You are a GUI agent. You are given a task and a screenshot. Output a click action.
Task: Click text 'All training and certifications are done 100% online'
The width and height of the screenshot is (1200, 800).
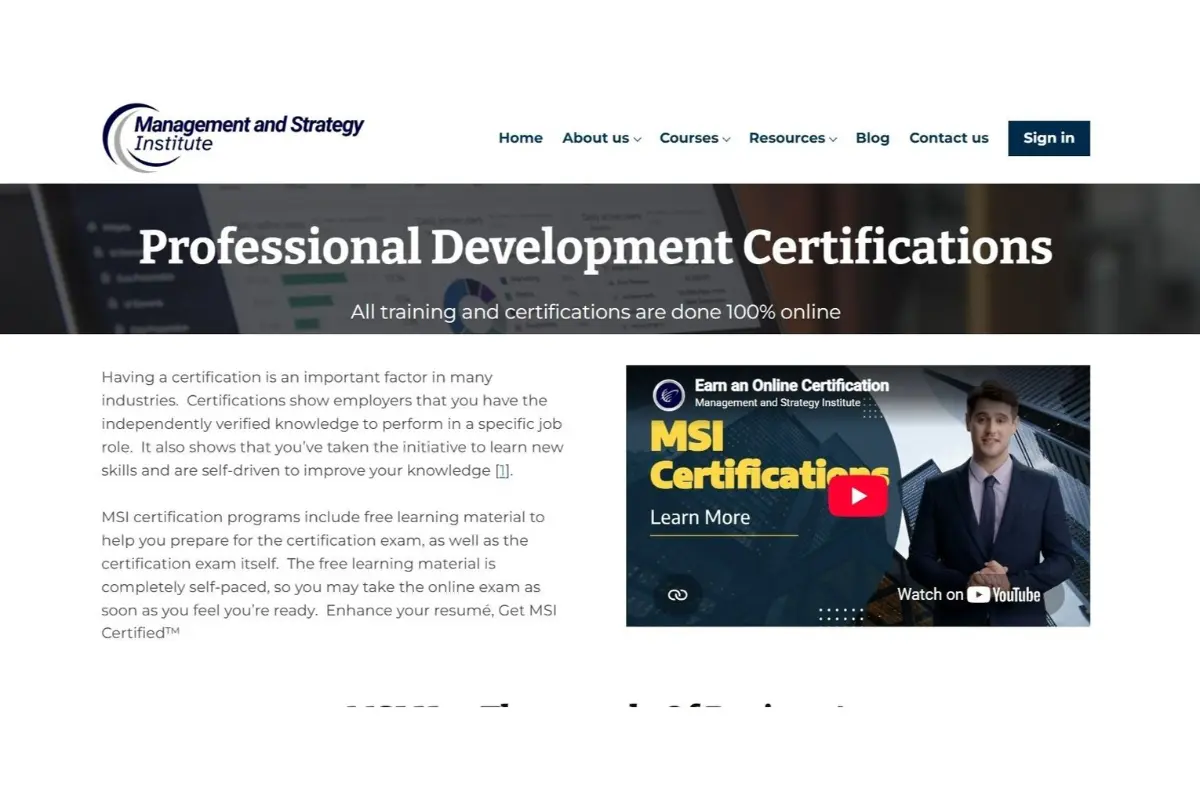click(x=595, y=312)
